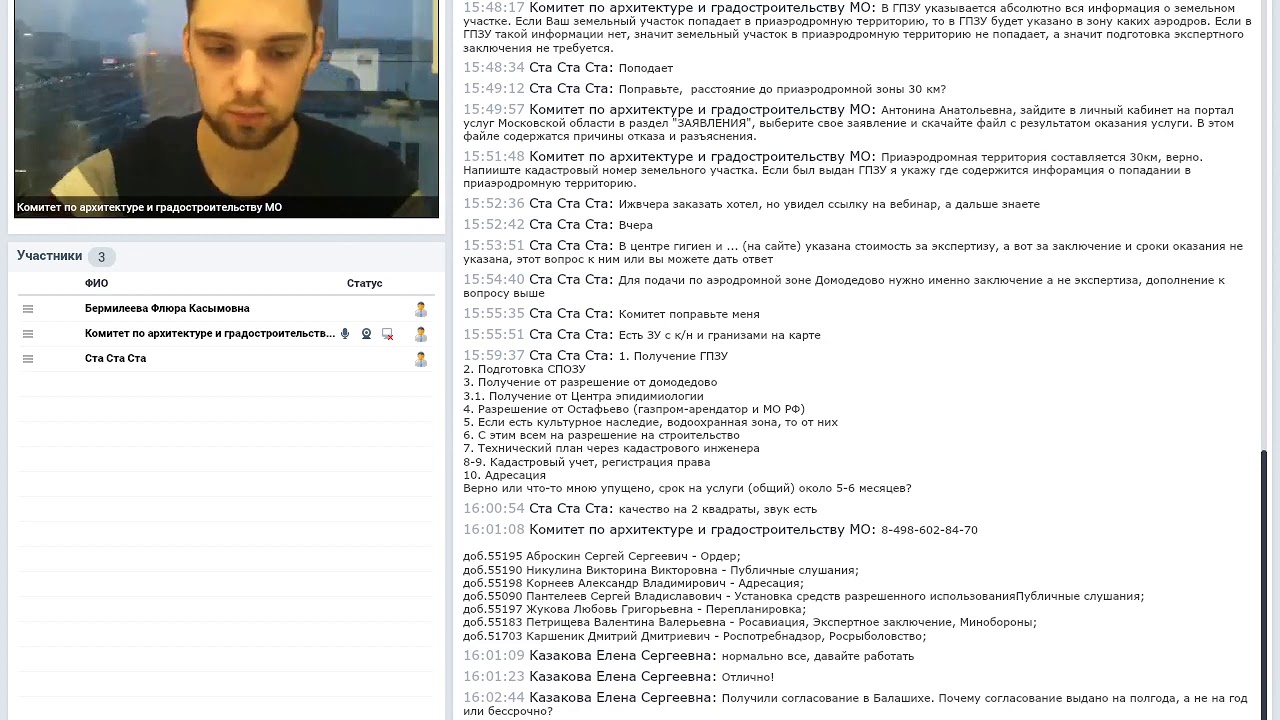Open hamburger menu beside Комитет по архитектуре participant

pos(28,334)
